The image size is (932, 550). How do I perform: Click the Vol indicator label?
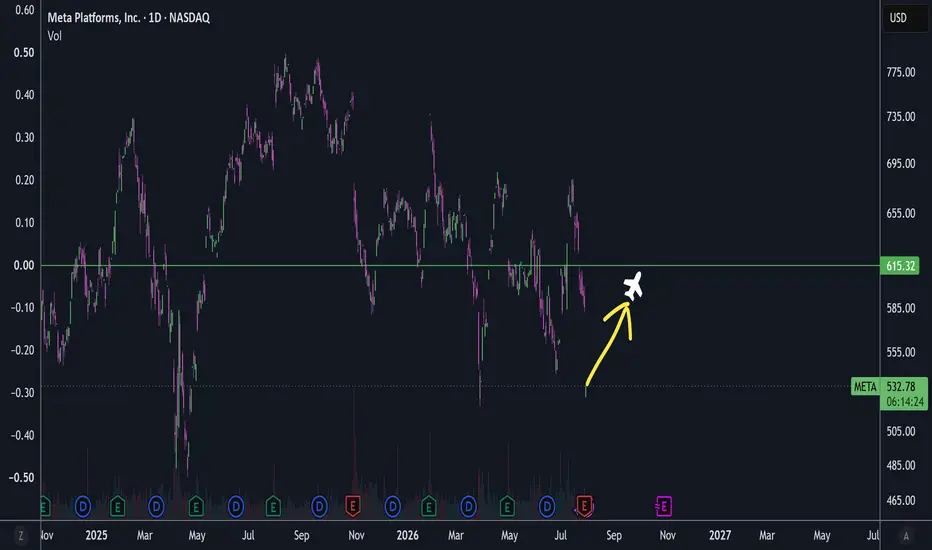[x=54, y=36]
